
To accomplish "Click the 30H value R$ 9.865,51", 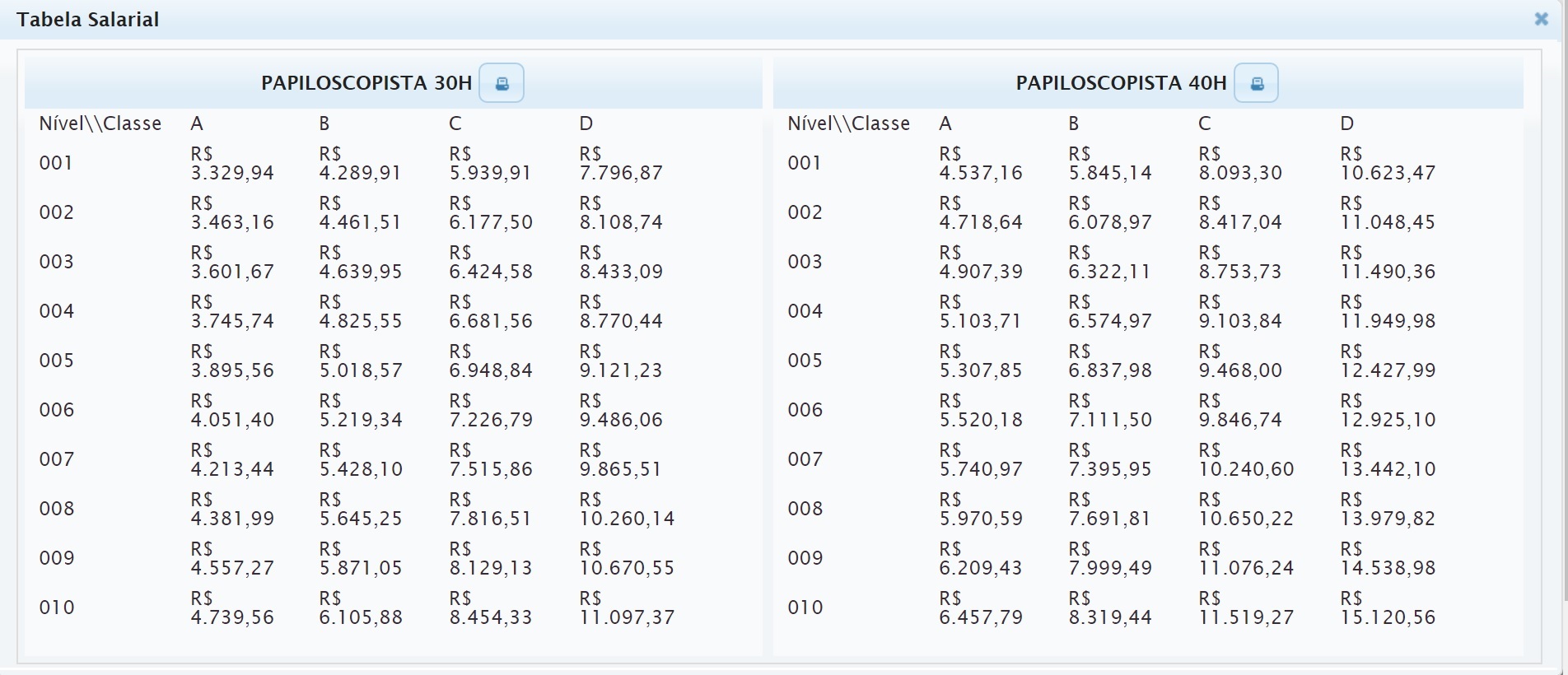I will [x=621, y=460].
